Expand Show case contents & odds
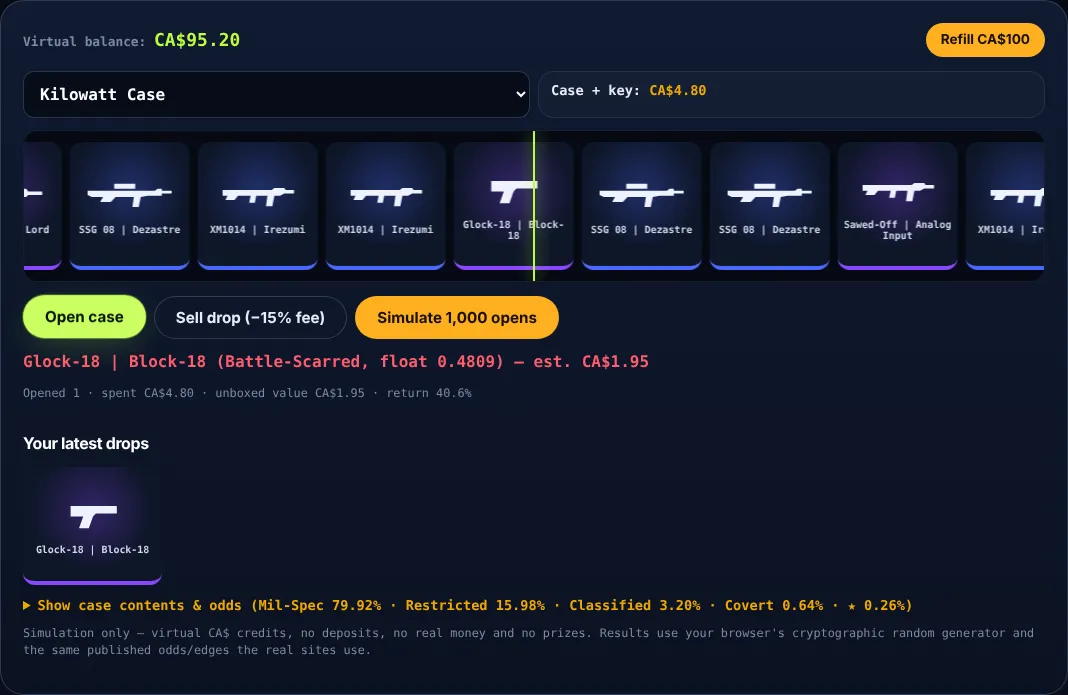 [467, 605]
